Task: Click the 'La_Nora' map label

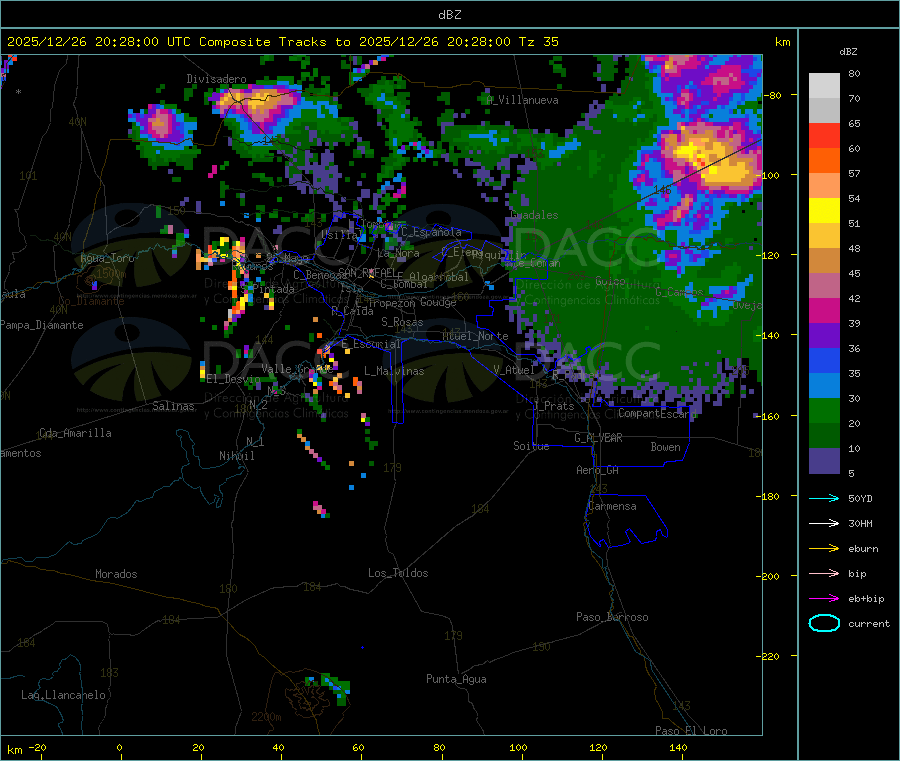Action: coord(398,253)
